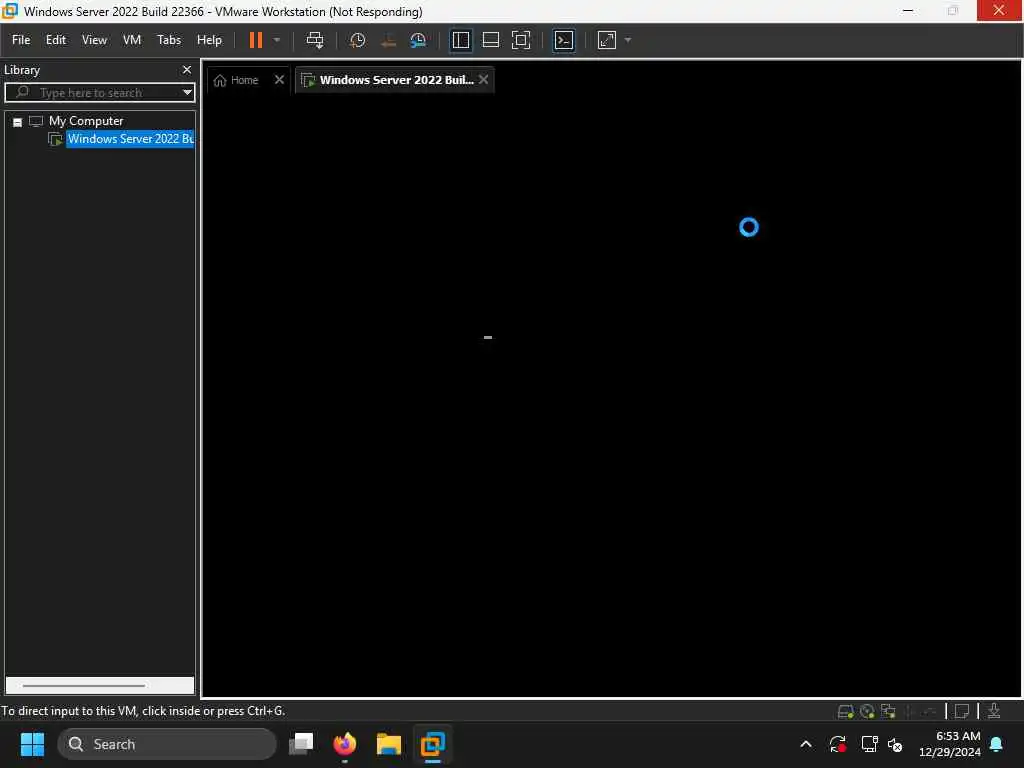This screenshot has height=768, width=1024.
Task: Click the VMware Workstation taskbar icon
Action: click(x=432, y=744)
